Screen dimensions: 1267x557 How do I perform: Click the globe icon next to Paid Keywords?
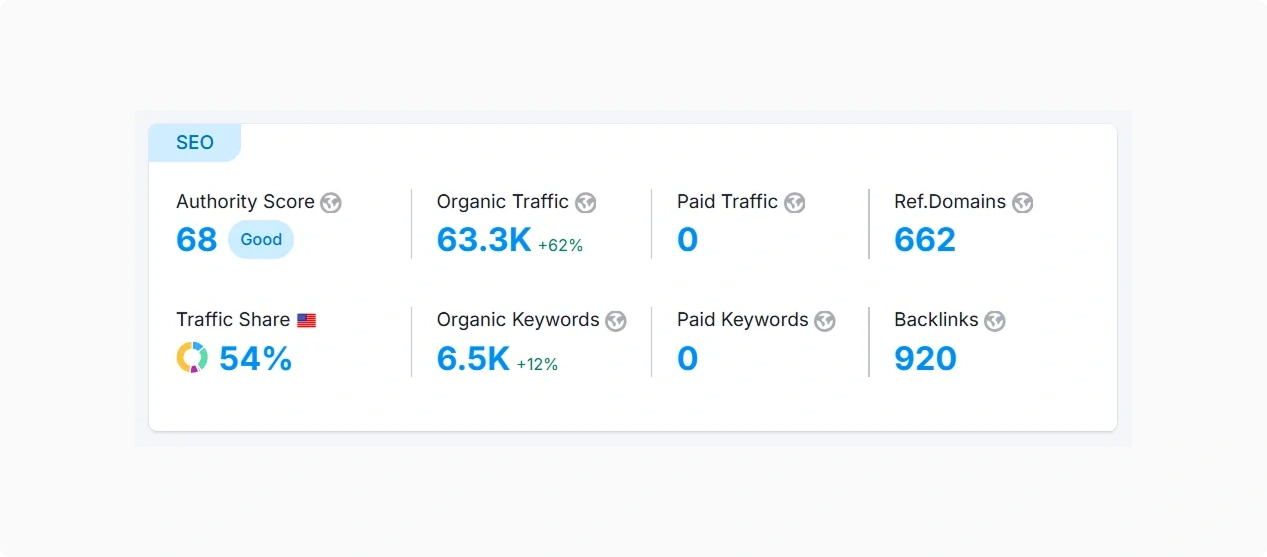pyautogui.click(x=825, y=321)
